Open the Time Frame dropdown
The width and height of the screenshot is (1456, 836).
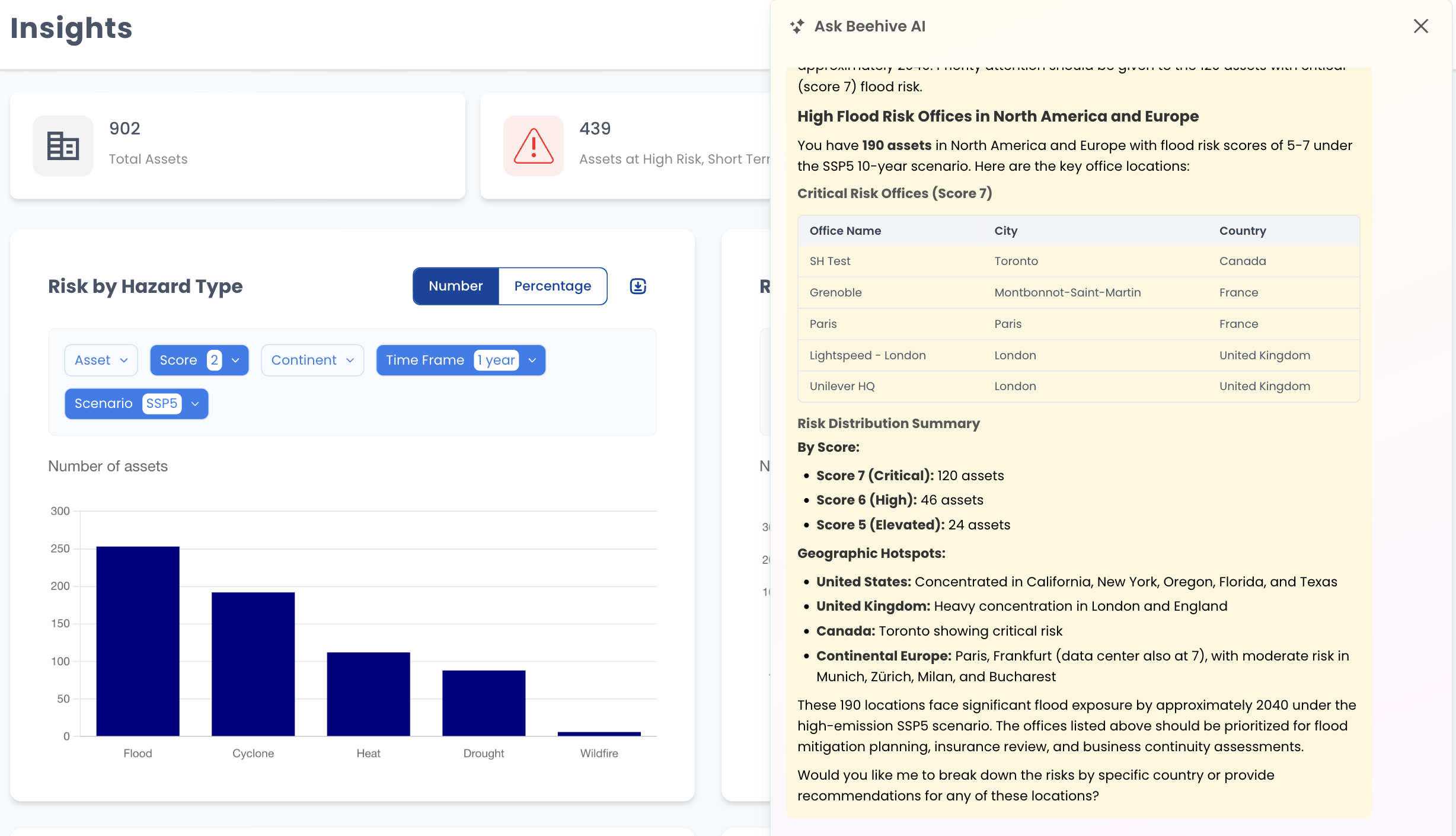pyautogui.click(x=461, y=360)
